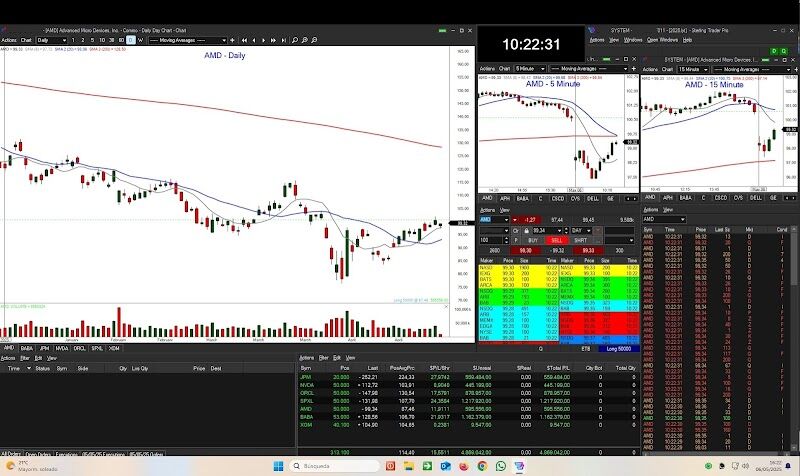
Task: Select NVDA tab below Daily chart
Action: click(x=62, y=348)
